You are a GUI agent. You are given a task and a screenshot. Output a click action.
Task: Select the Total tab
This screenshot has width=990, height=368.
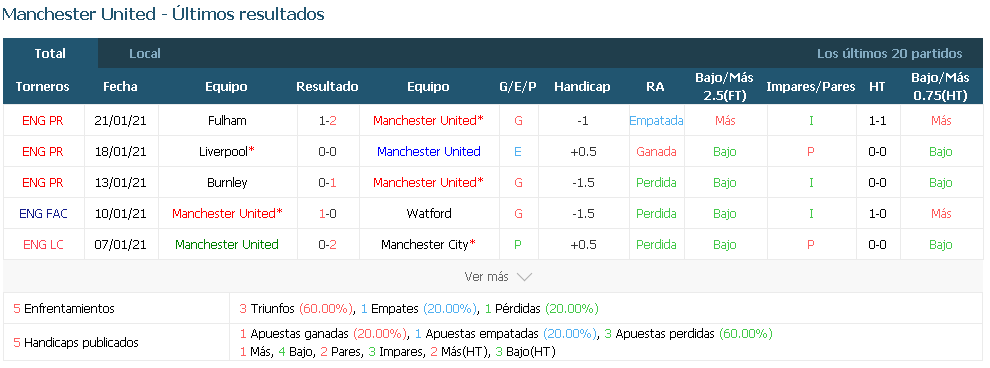click(50, 54)
